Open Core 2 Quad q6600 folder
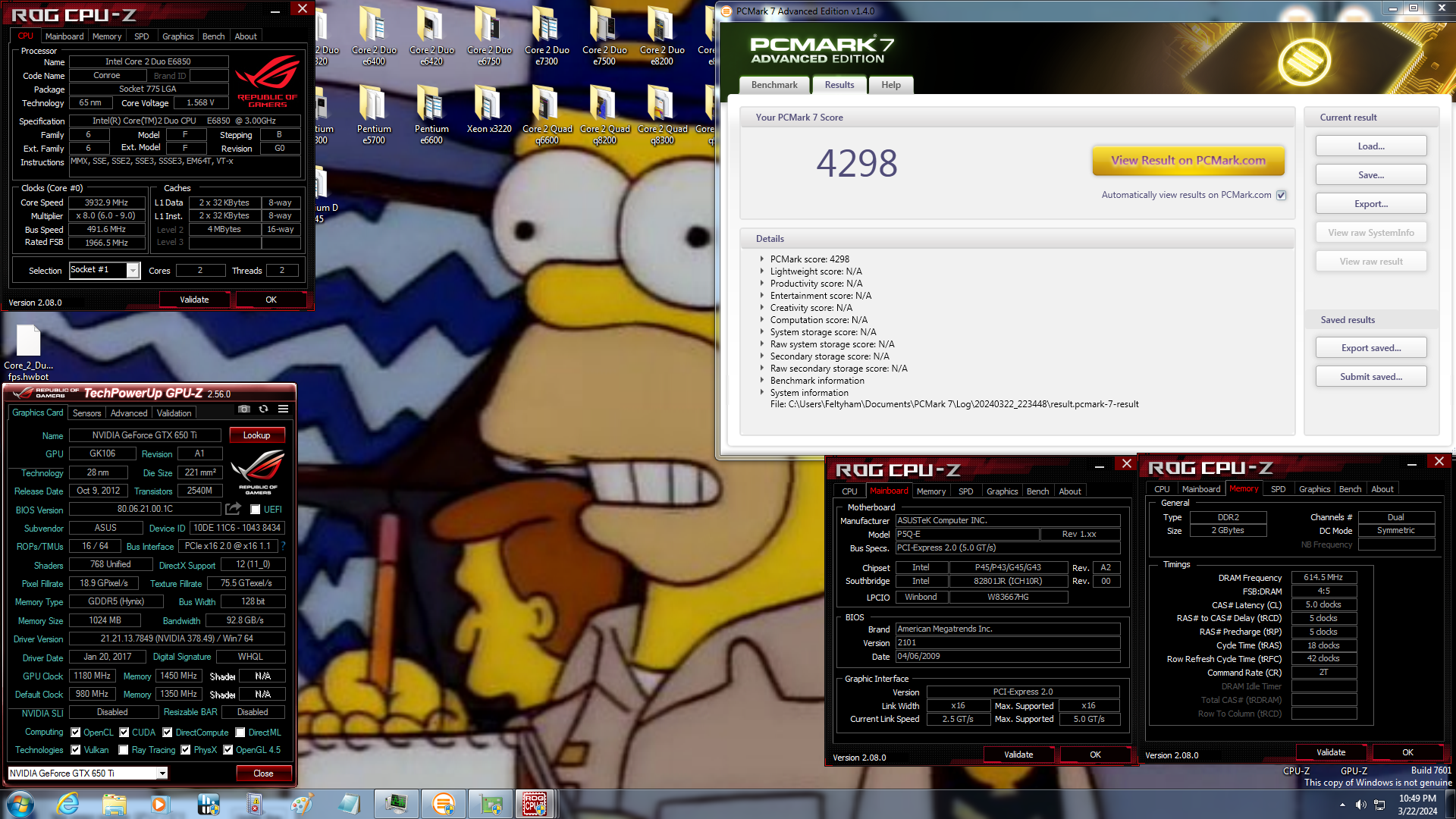Image resolution: width=1456 pixels, height=819 pixels. point(547,114)
